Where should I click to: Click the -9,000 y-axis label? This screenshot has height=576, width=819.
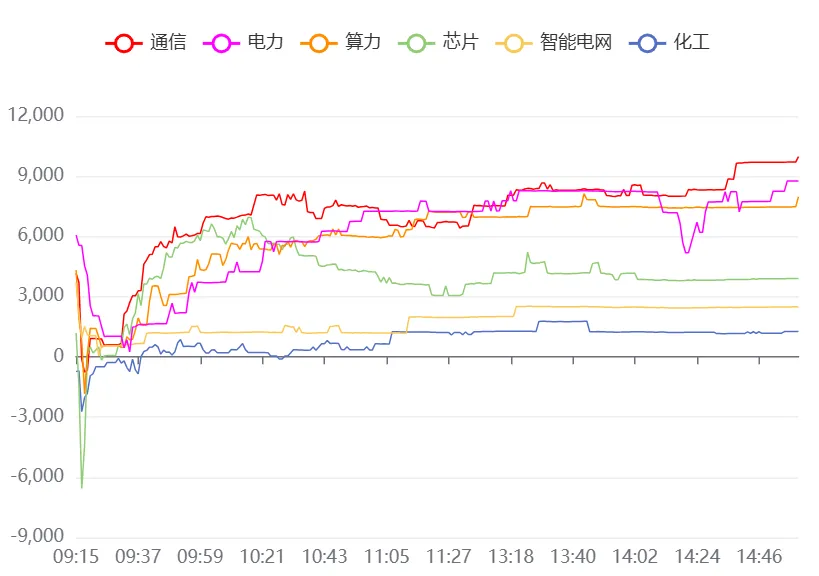(36, 537)
